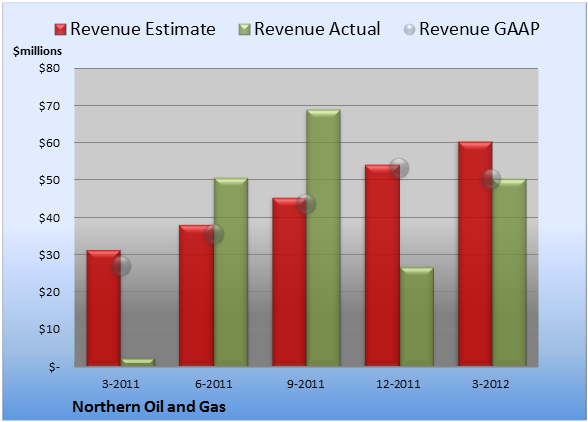This screenshot has width=588, height=422.
Task: Select the tallest green actual bar for 9-2011
Action: 324,238
